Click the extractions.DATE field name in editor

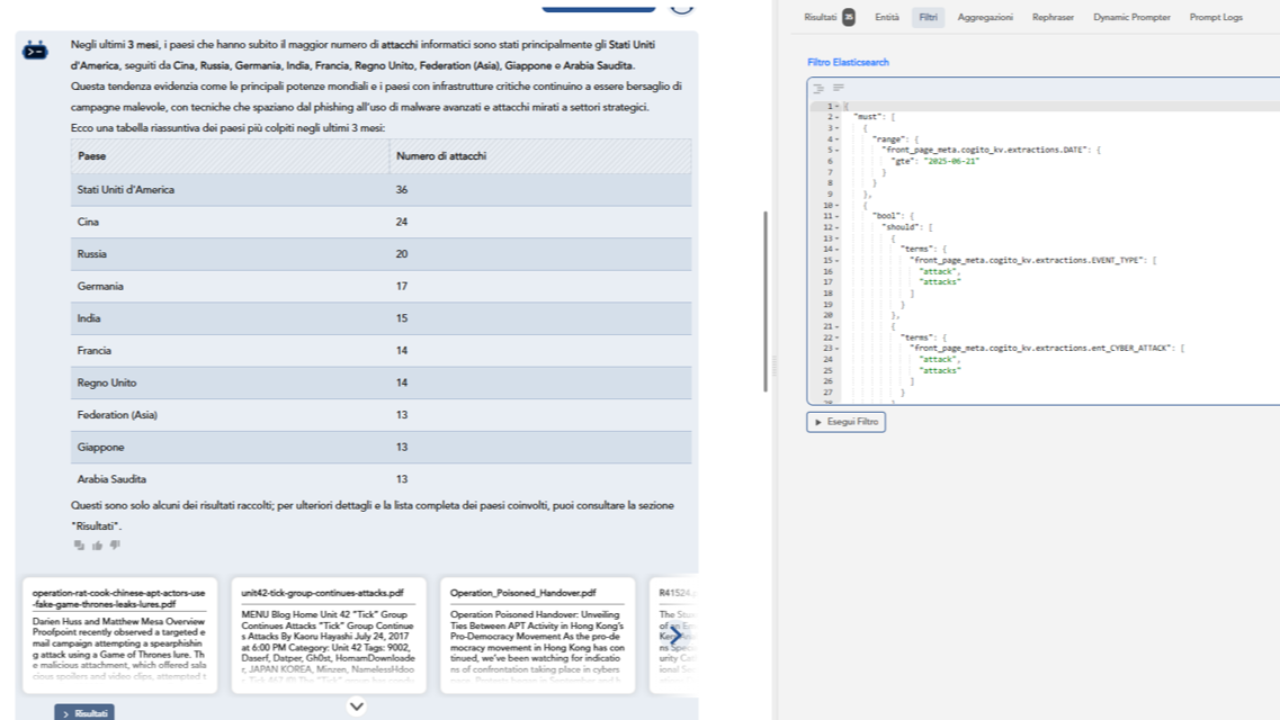[x=985, y=150]
